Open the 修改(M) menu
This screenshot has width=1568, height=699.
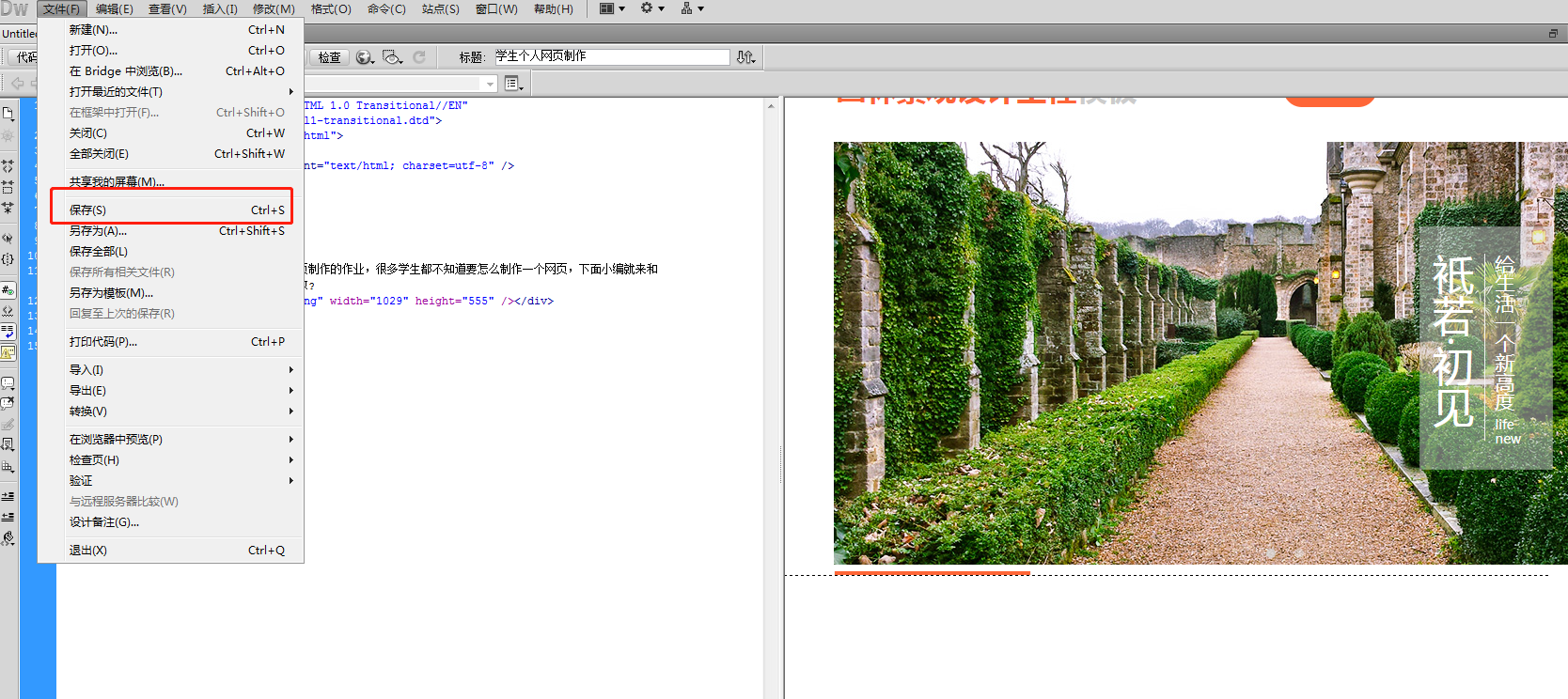[274, 8]
